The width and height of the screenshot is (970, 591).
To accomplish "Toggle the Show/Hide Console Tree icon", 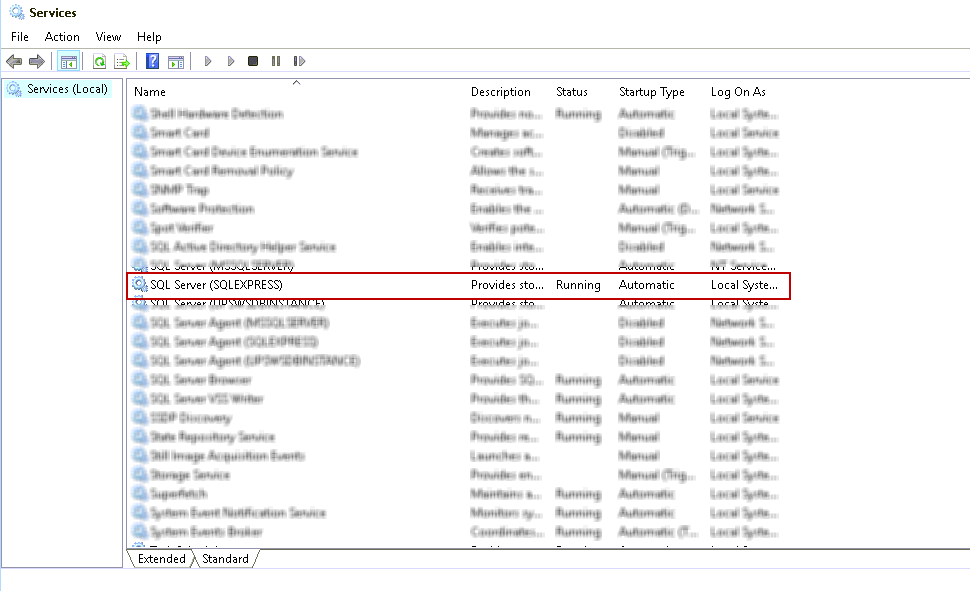I will click(68, 61).
